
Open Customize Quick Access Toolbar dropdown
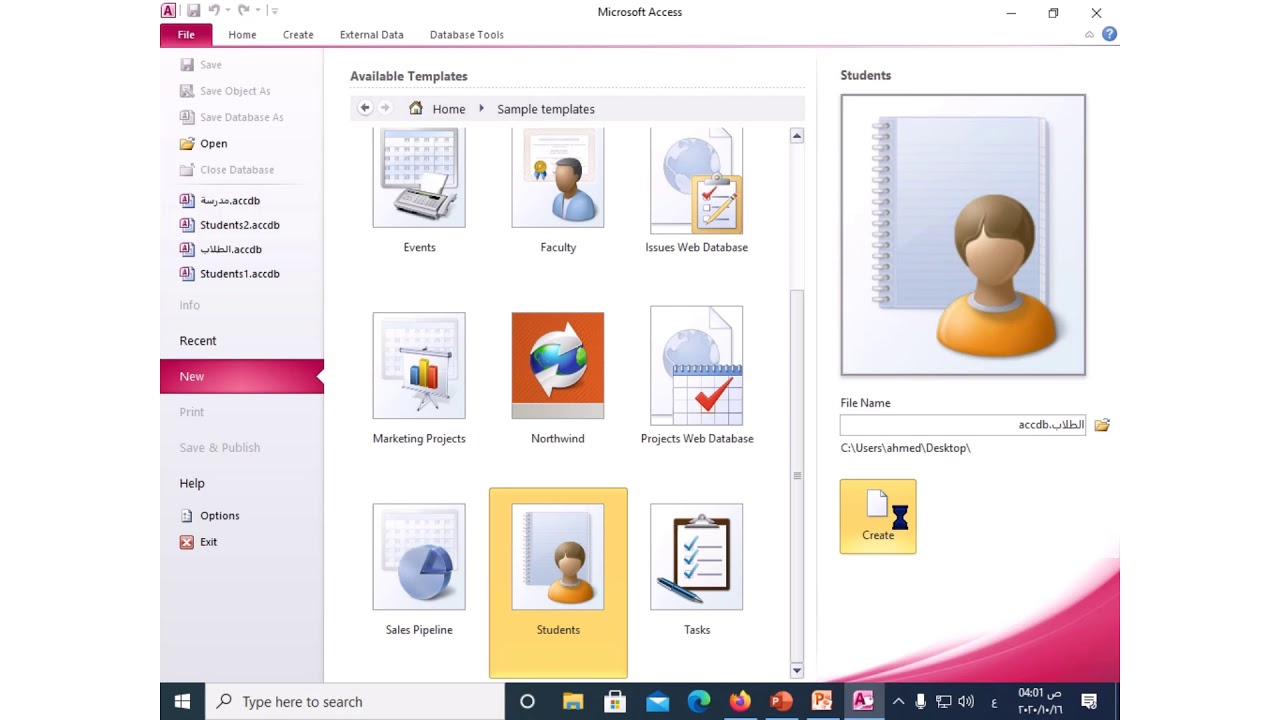pyautogui.click(x=274, y=11)
